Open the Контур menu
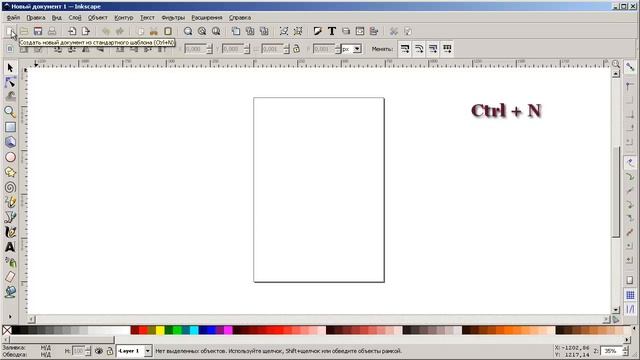The image size is (640, 360). (x=124, y=18)
